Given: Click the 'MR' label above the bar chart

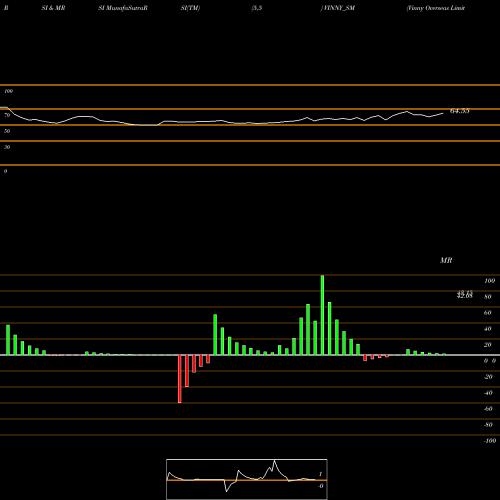Looking at the screenshot, I should point(446,260).
